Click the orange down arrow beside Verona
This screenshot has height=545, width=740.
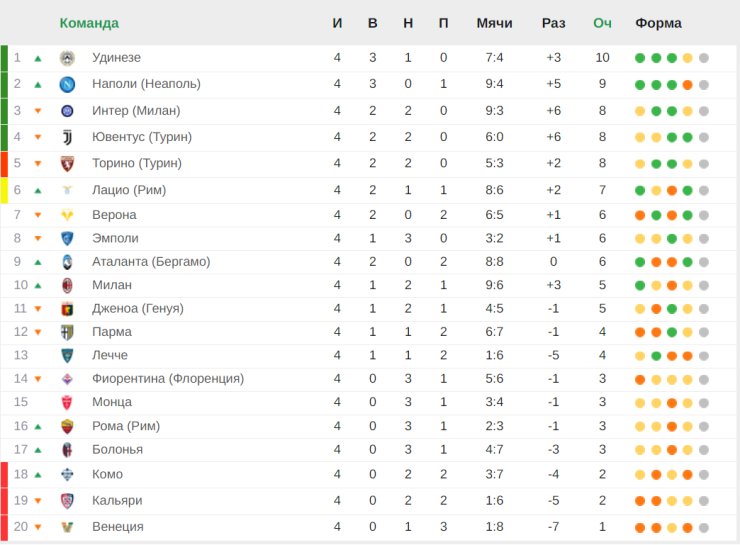point(38,215)
